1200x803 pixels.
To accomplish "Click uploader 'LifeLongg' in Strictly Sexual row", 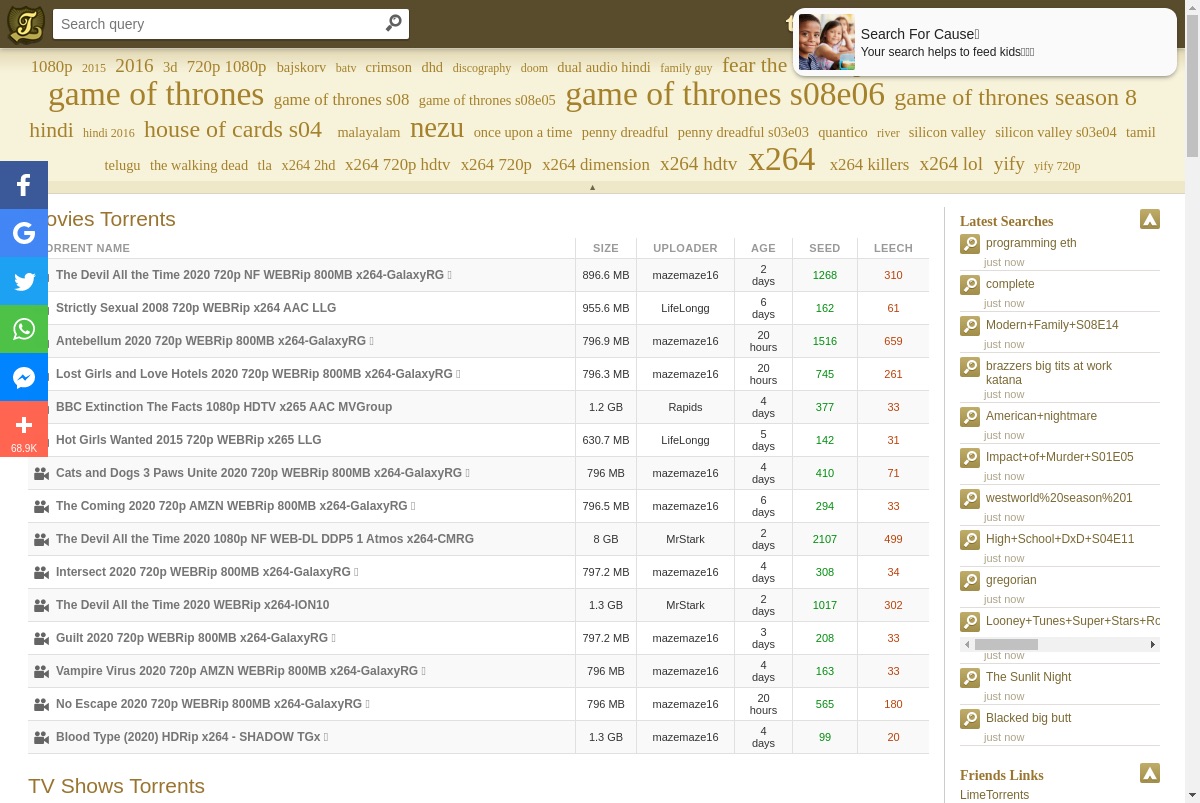I will tap(685, 308).
